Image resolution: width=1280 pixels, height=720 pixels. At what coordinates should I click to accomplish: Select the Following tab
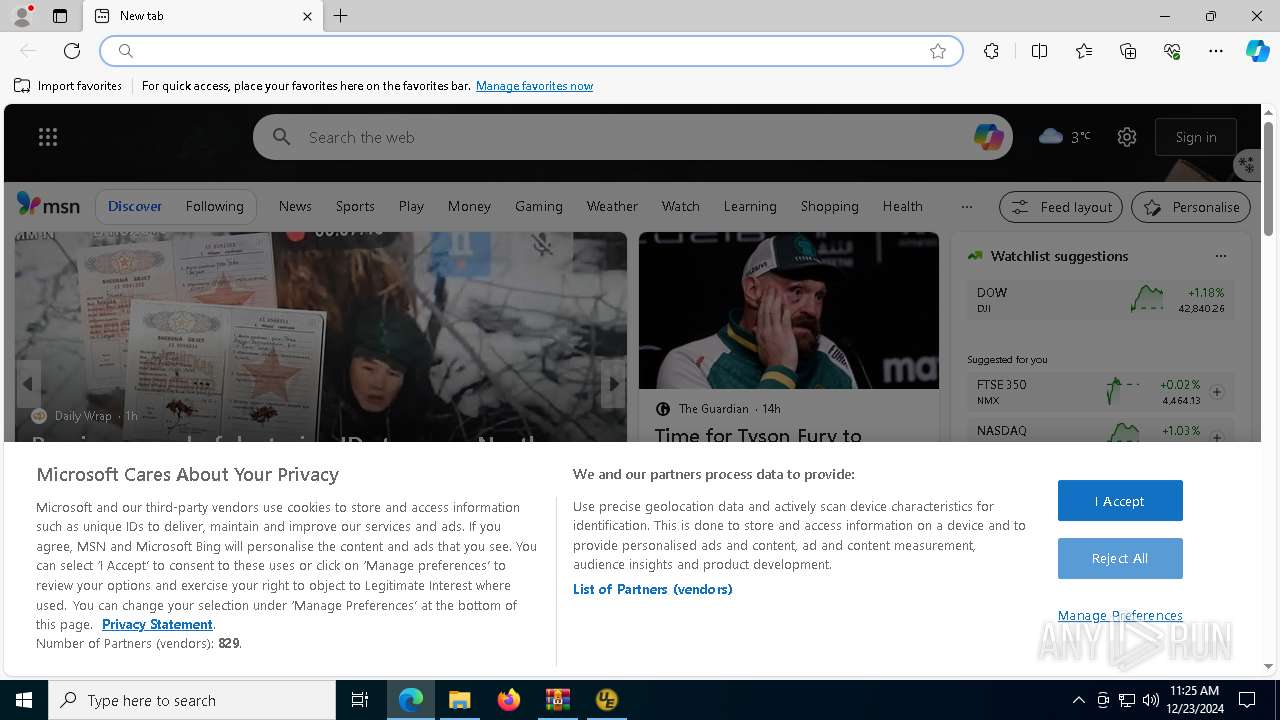214,206
